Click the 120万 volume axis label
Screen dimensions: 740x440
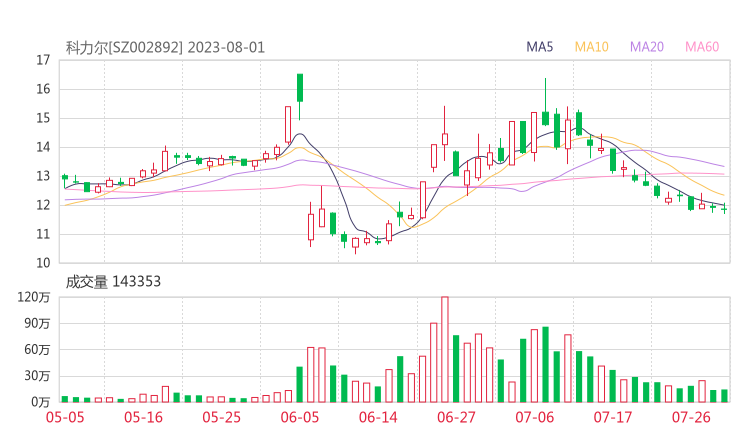[x=34, y=297]
